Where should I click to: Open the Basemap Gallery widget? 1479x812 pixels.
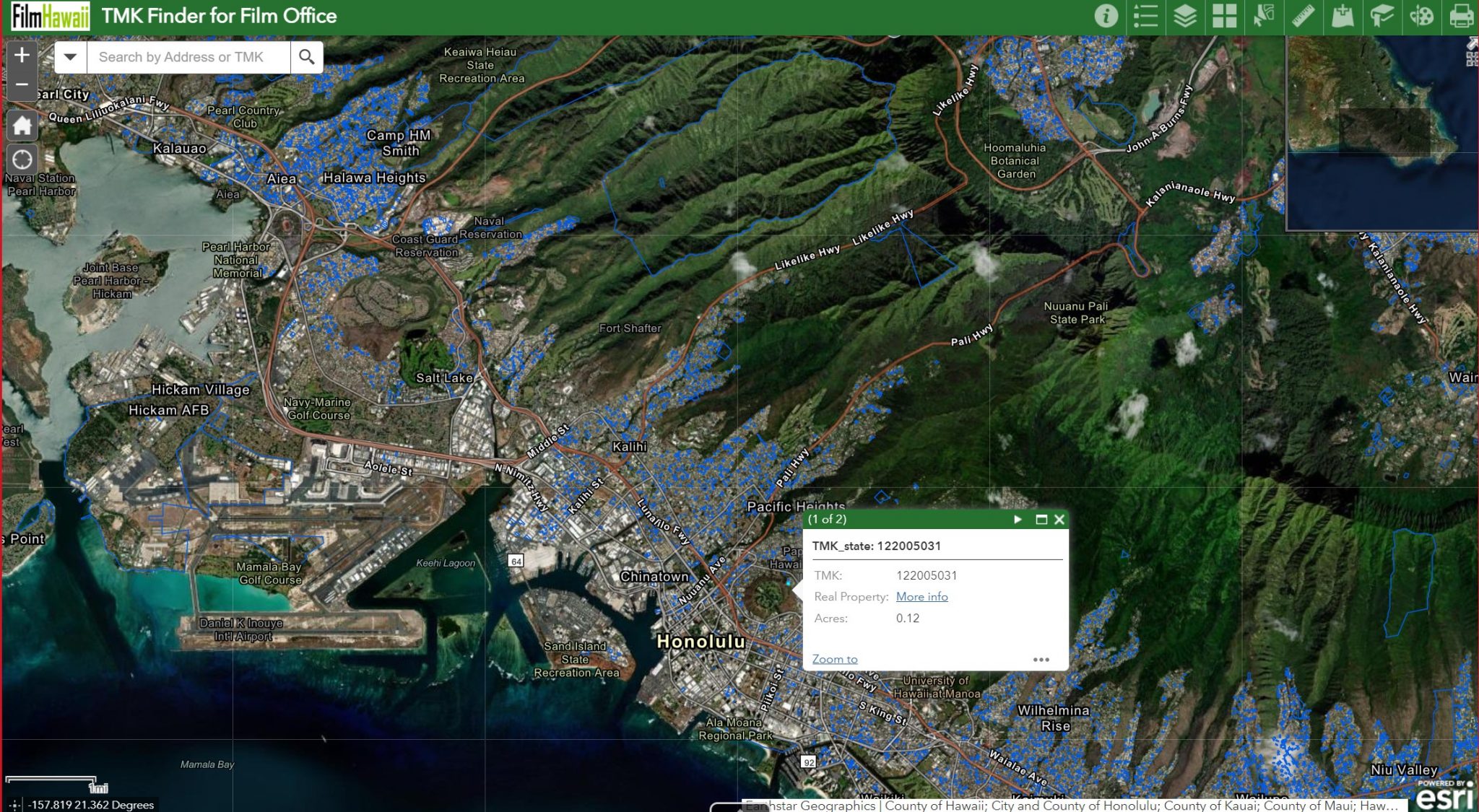click(1224, 16)
